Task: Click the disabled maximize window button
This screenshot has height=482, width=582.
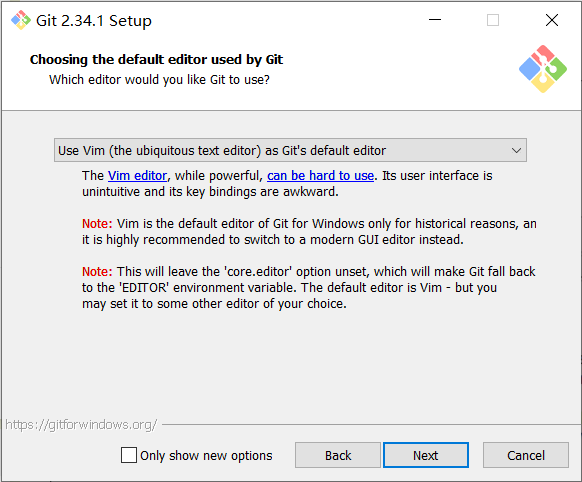Action: point(493,20)
